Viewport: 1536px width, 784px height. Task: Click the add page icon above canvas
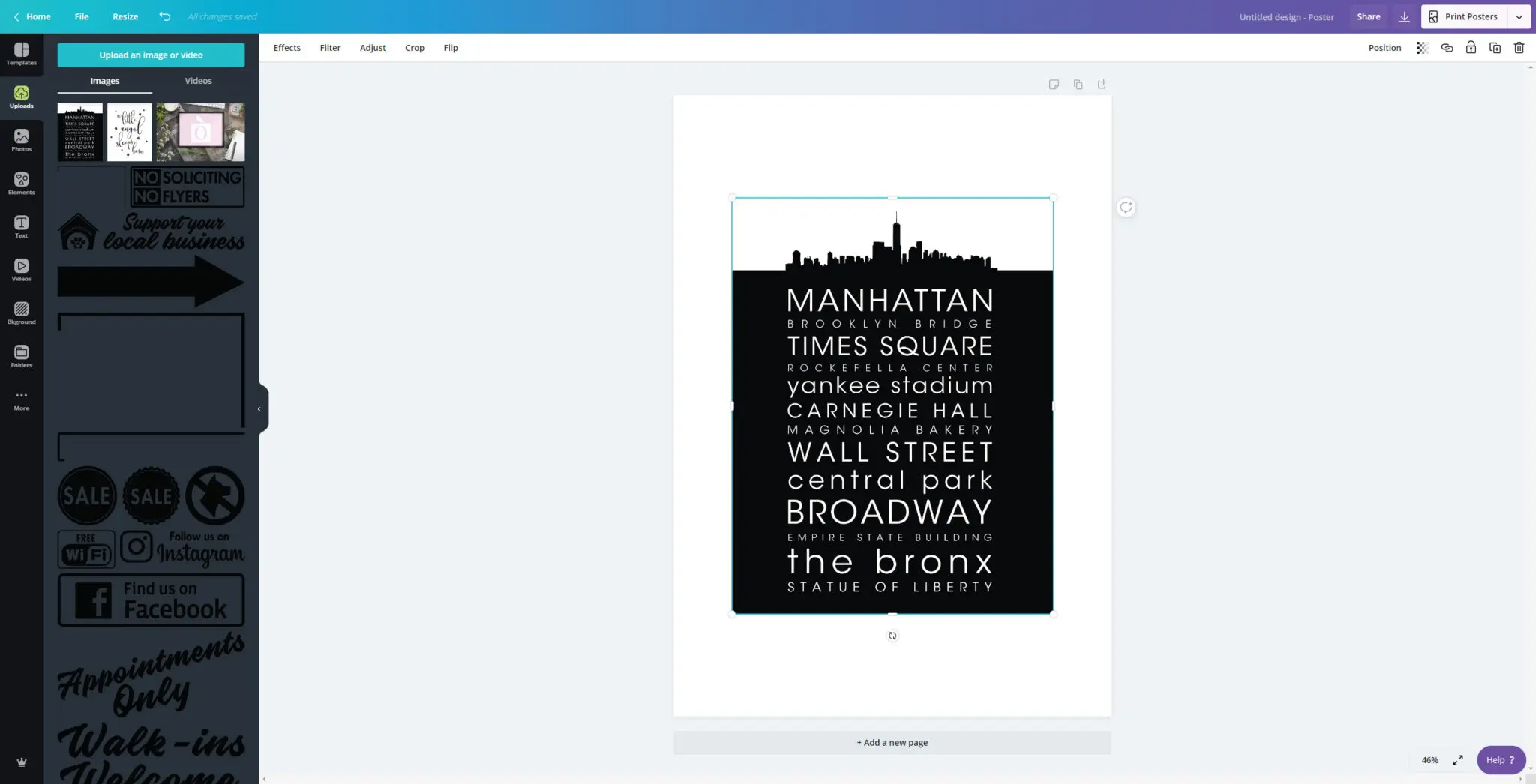point(1102,85)
